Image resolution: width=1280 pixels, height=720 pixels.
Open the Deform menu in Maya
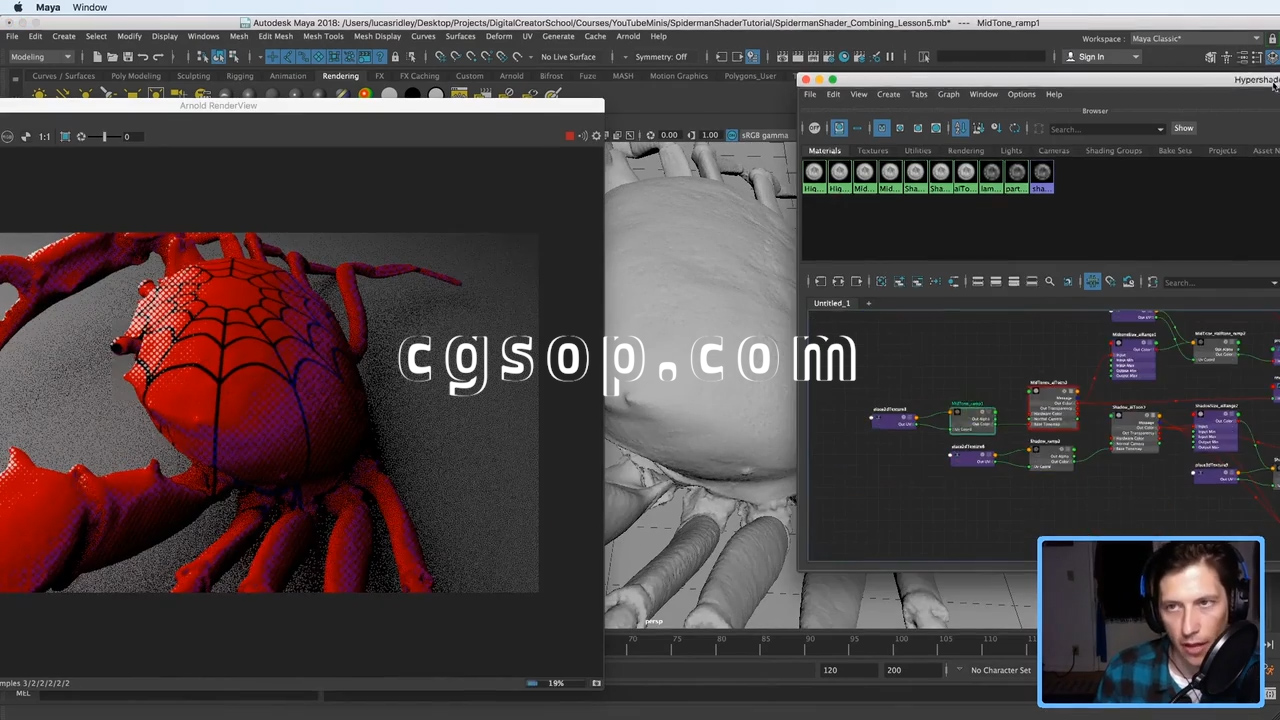(x=498, y=36)
